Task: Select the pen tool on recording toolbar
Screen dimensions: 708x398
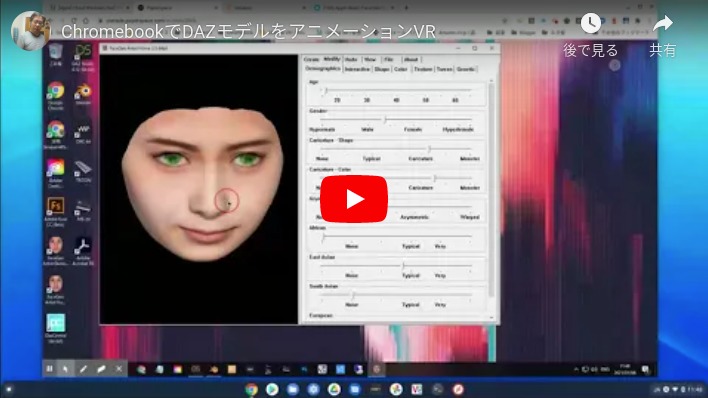Action: [83, 369]
